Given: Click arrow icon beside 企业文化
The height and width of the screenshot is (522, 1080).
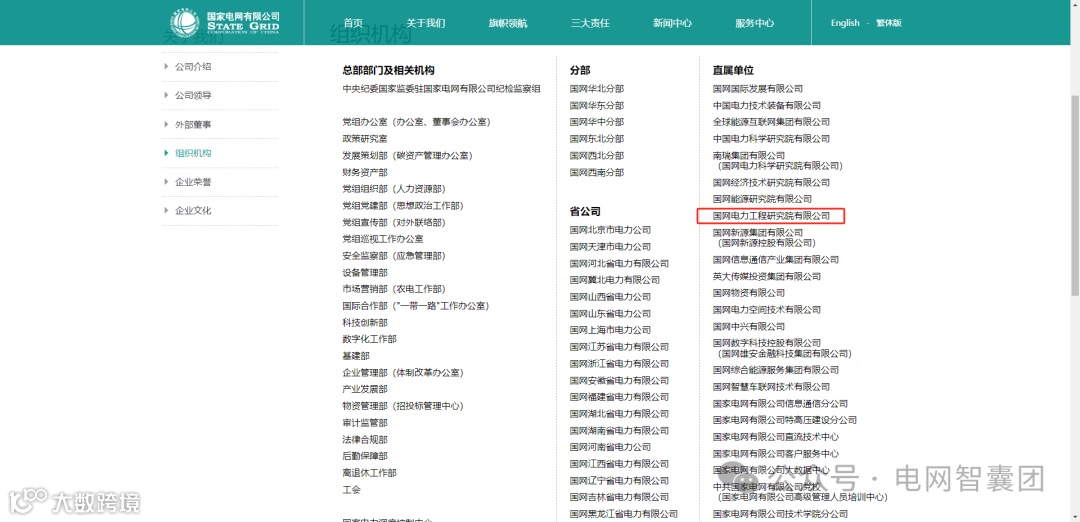Looking at the screenshot, I should click(x=166, y=210).
